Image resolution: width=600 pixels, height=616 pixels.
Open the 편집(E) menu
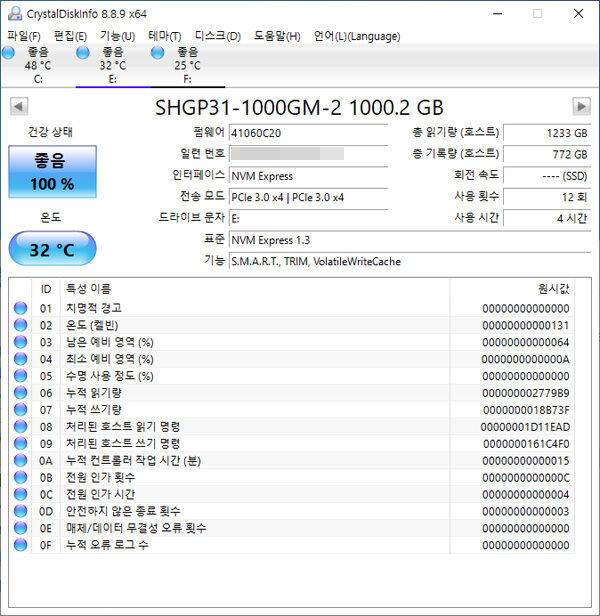(x=70, y=36)
